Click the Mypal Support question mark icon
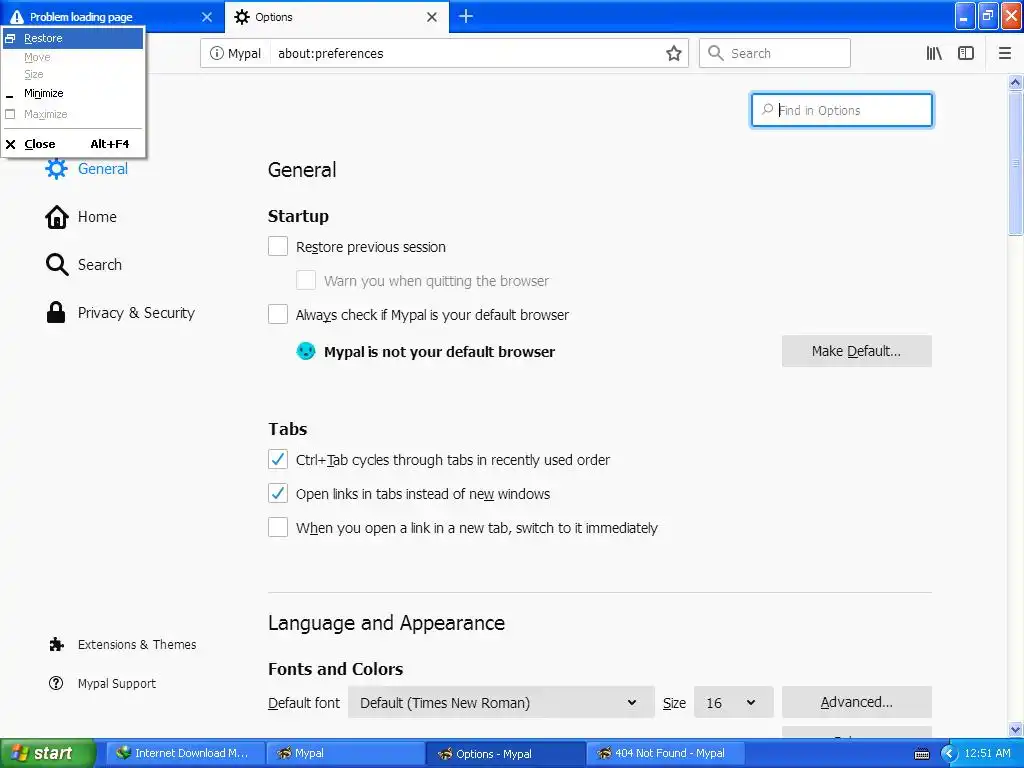The width and height of the screenshot is (1024, 768). 56,683
